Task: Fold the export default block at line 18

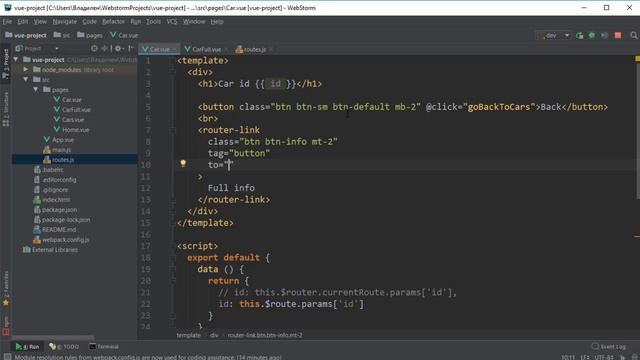Action: [x=173, y=258]
